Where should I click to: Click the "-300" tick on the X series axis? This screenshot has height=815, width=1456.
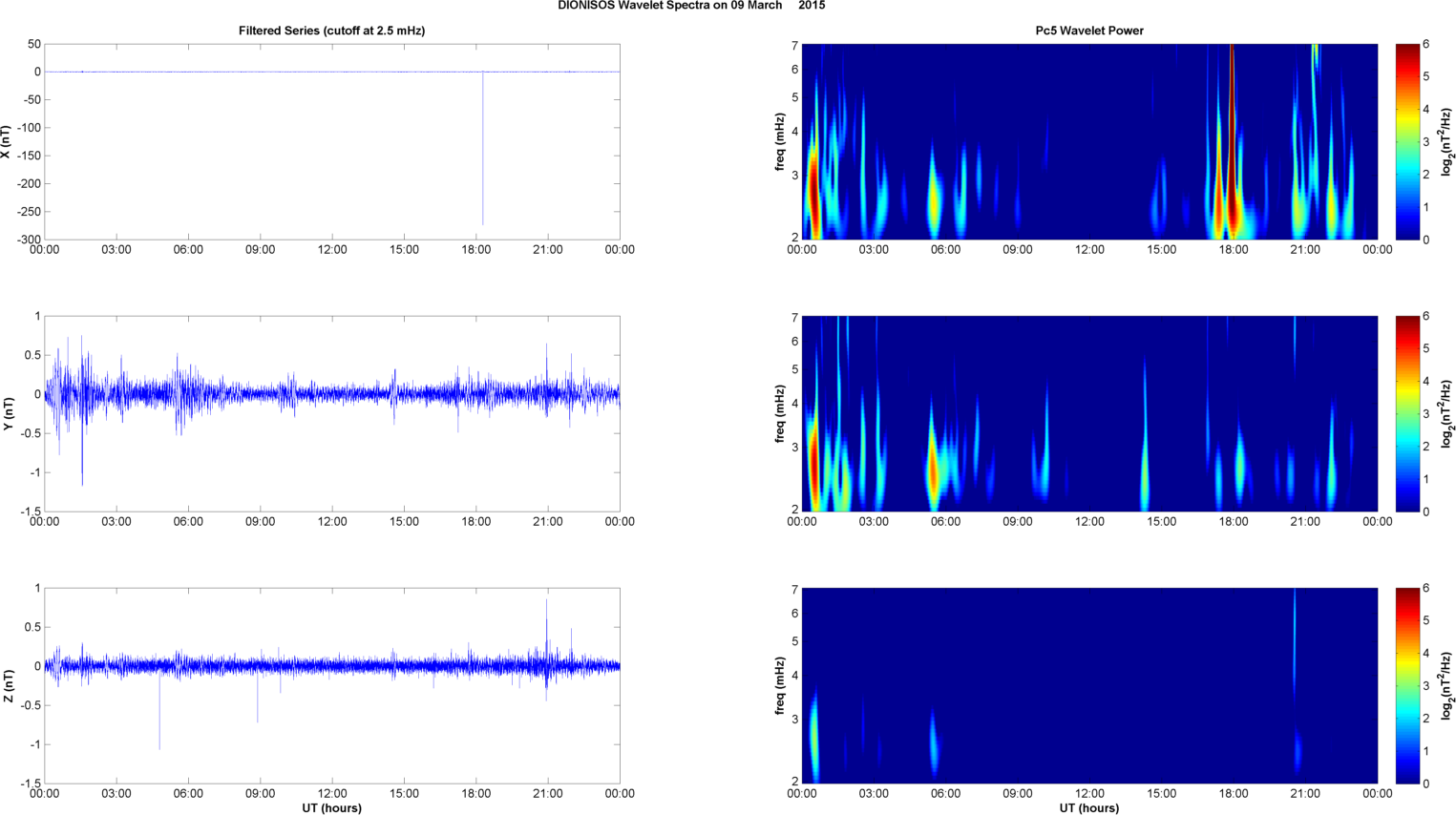click(x=28, y=240)
